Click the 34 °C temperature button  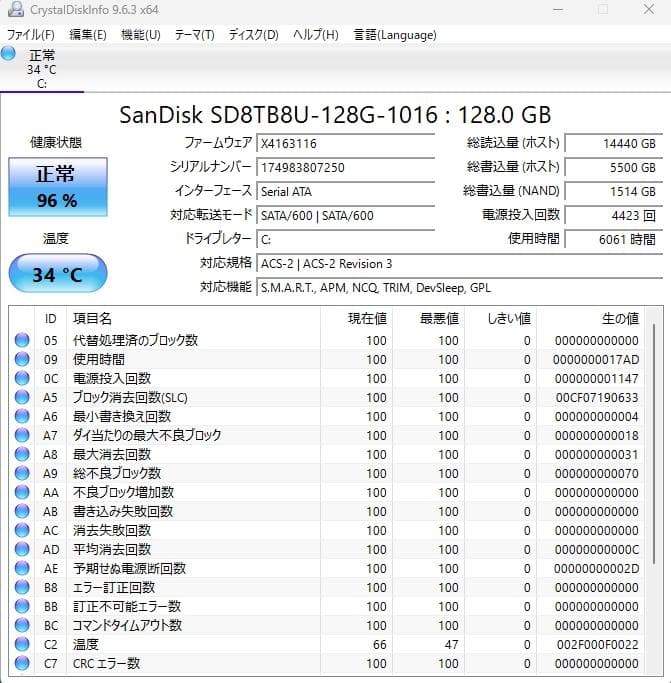[x=58, y=274]
